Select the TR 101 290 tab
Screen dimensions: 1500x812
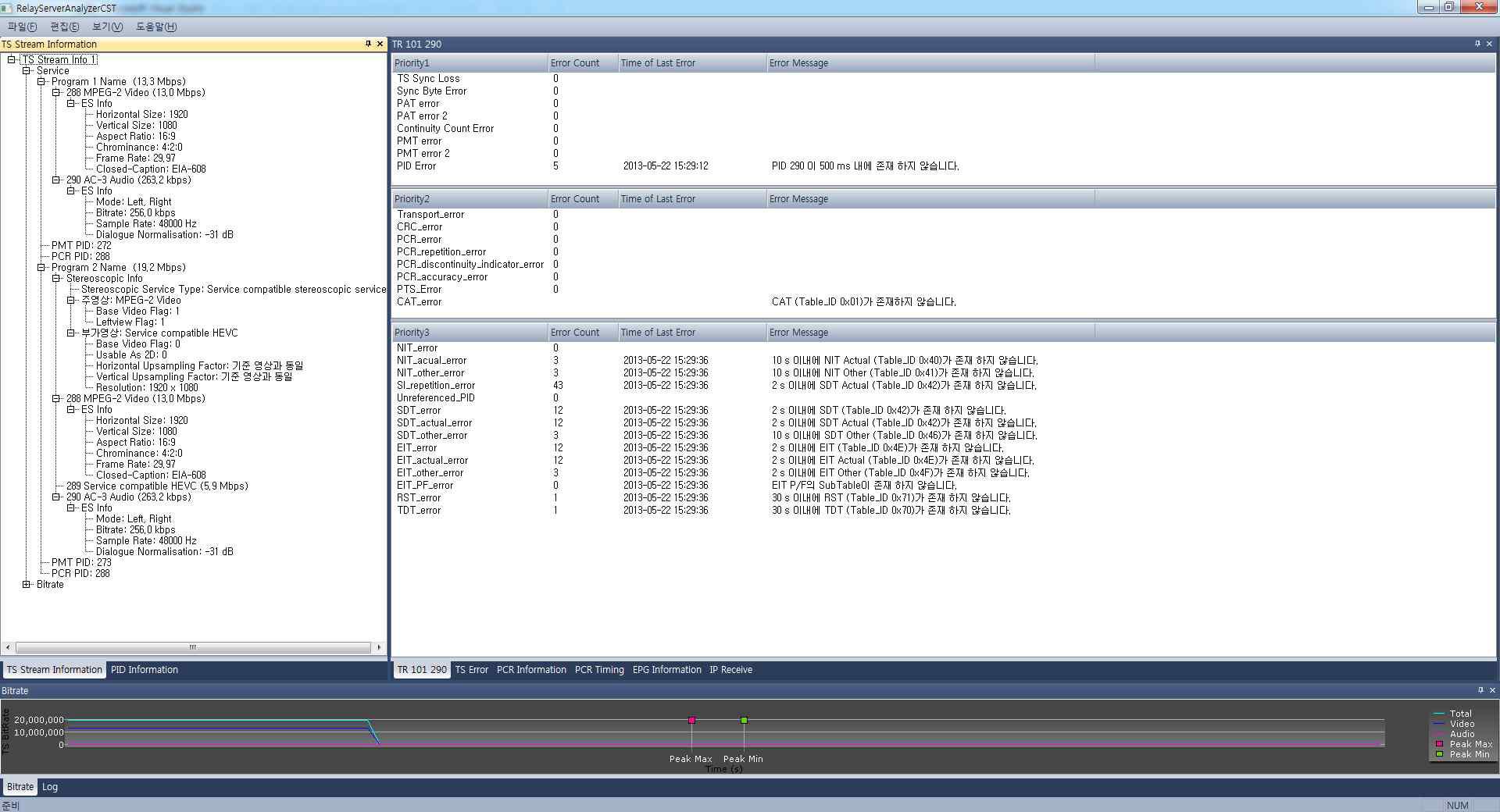tap(422, 670)
